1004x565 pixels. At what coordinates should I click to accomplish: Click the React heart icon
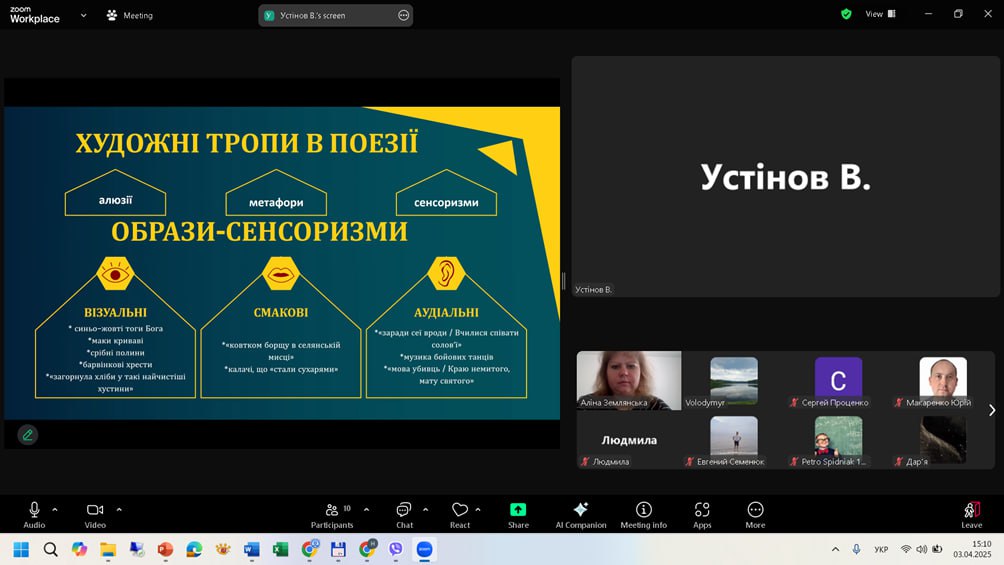459,510
